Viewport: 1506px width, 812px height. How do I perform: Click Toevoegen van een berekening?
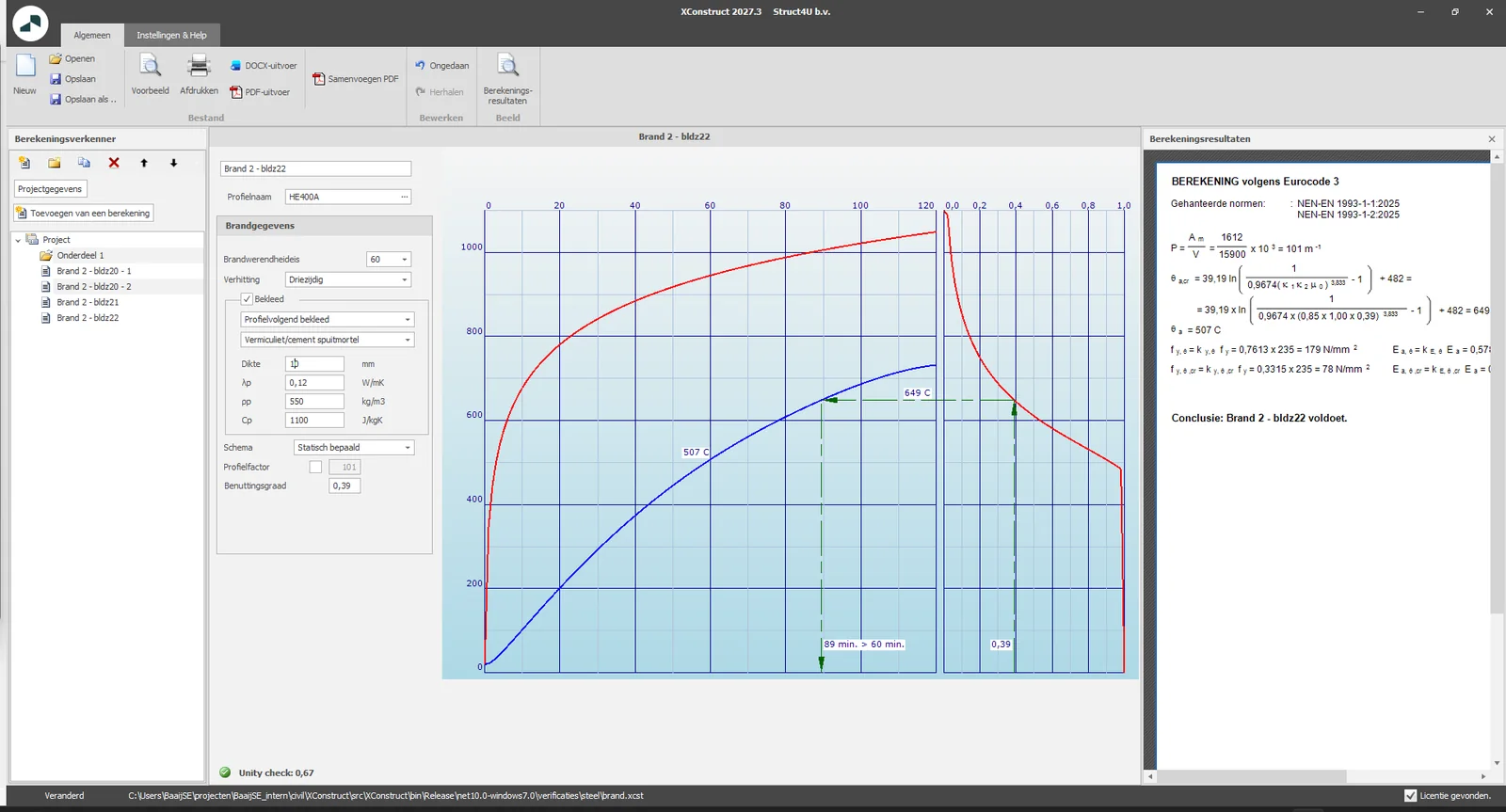[83, 214]
